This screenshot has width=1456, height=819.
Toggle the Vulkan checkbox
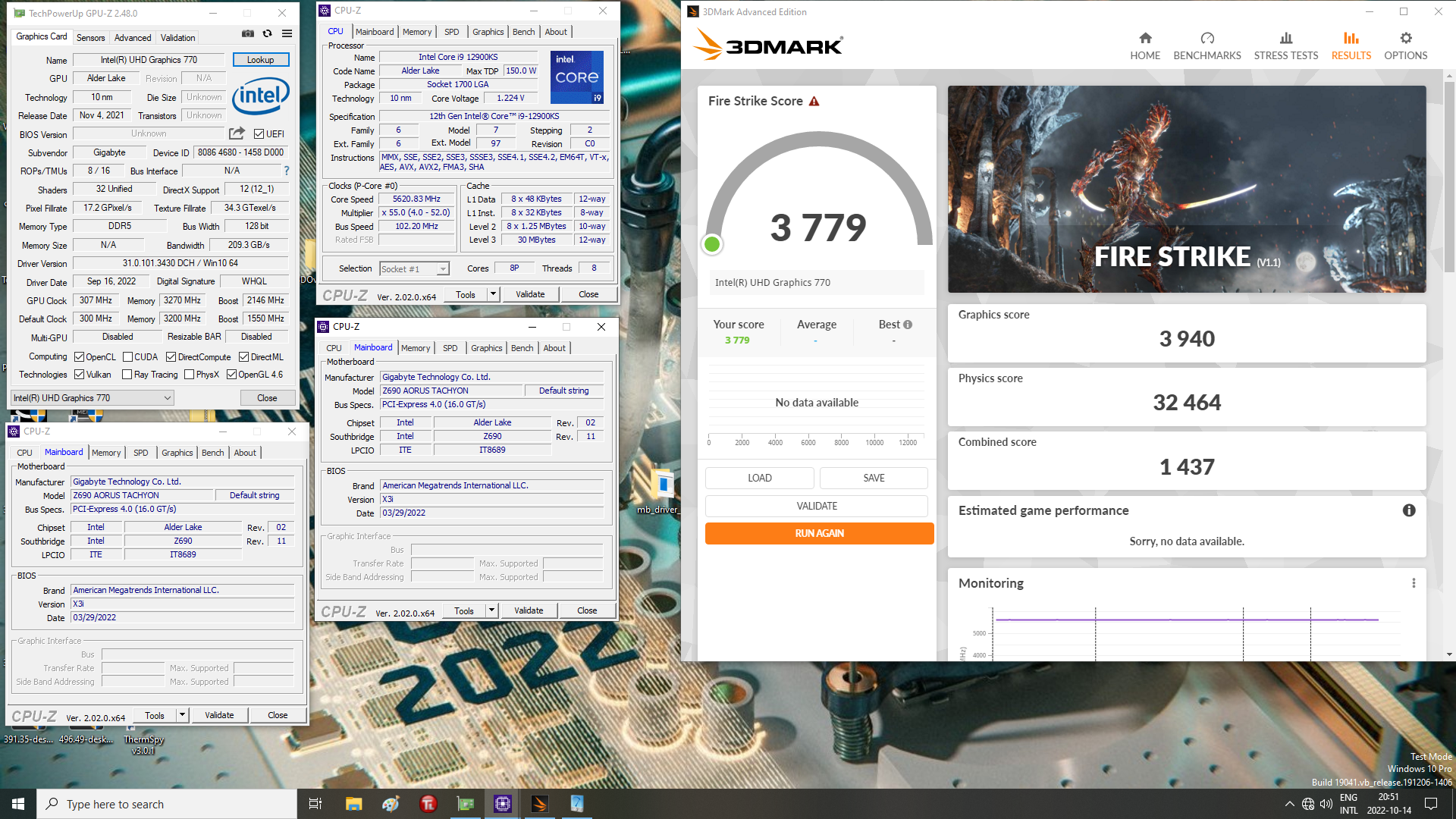click(x=79, y=375)
